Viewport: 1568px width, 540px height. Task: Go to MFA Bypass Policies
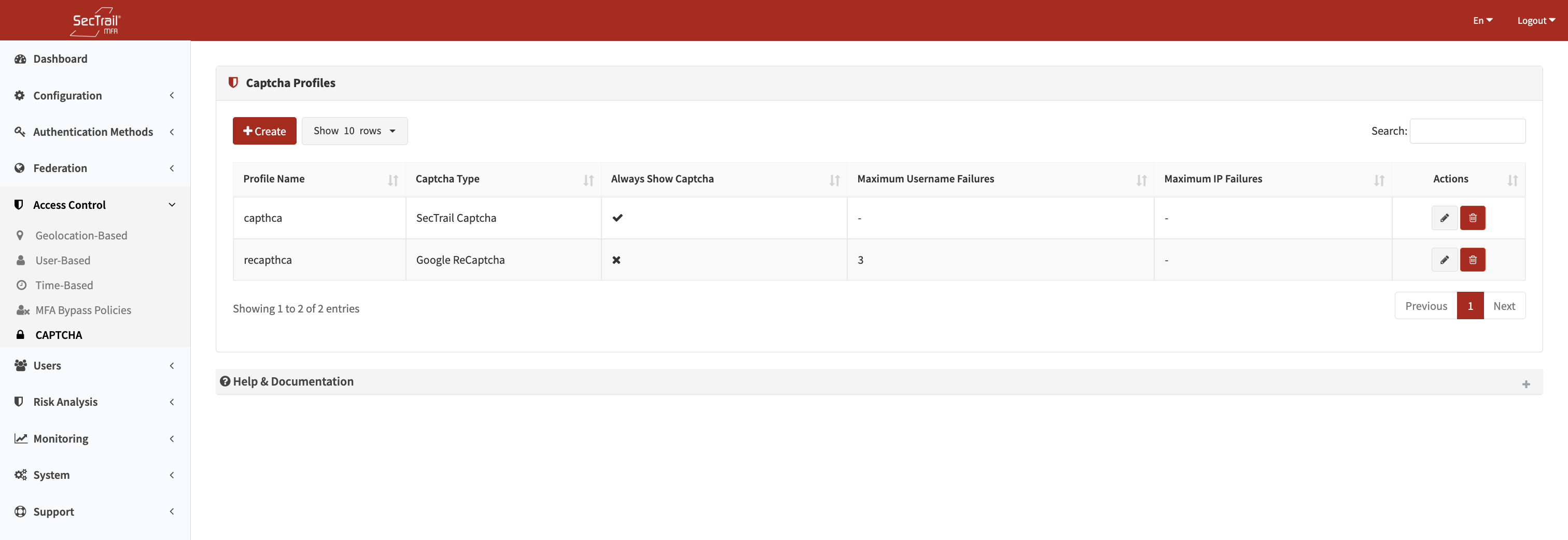[83, 310]
